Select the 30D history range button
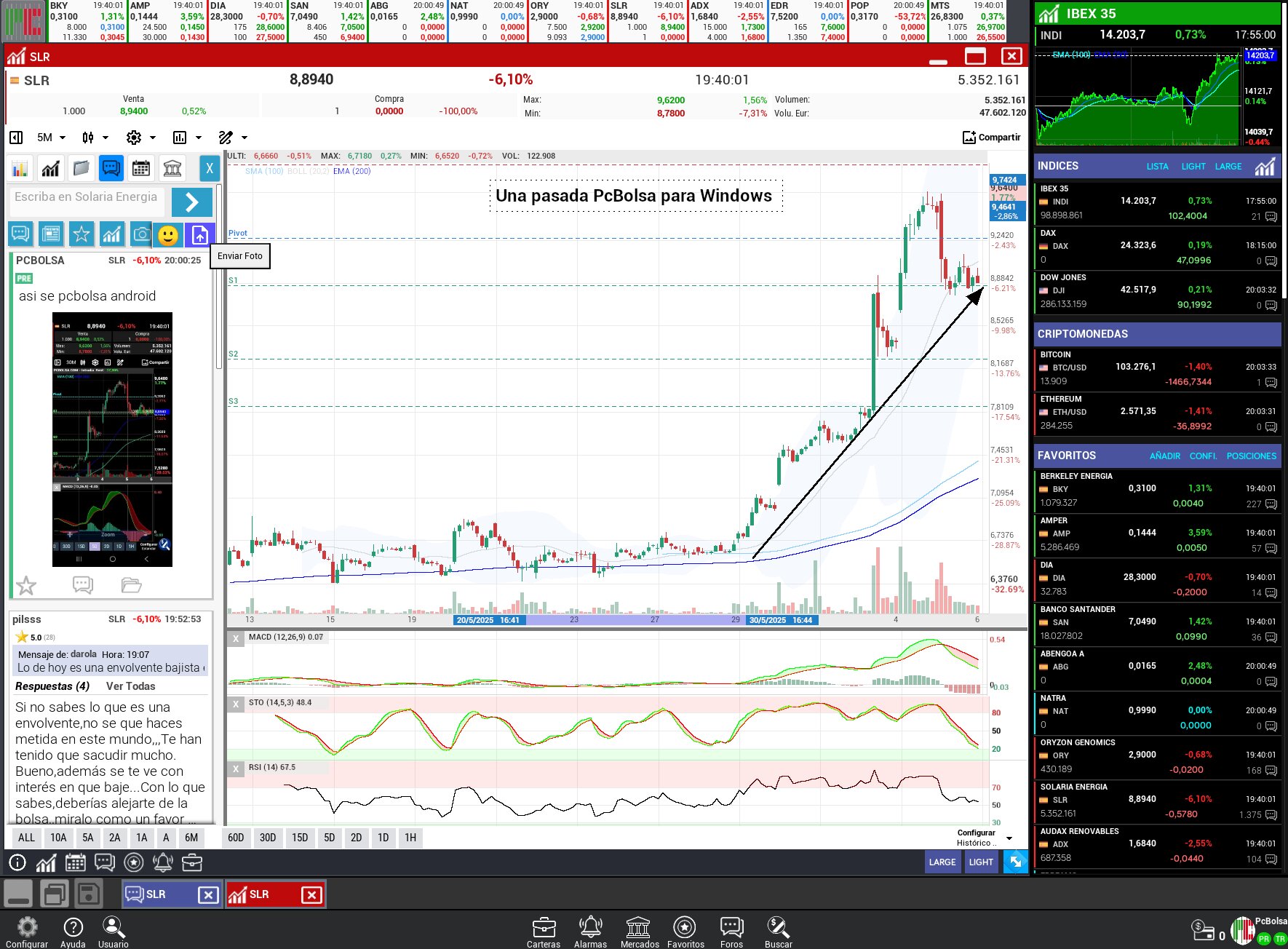The height and width of the screenshot is (949, 1288). [x=268, y=838]
